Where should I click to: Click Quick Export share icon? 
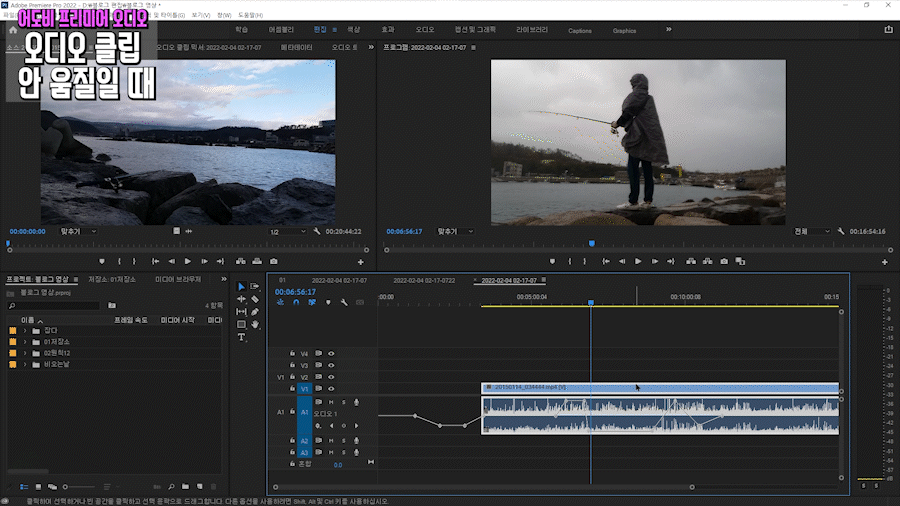tap(889, 30)
